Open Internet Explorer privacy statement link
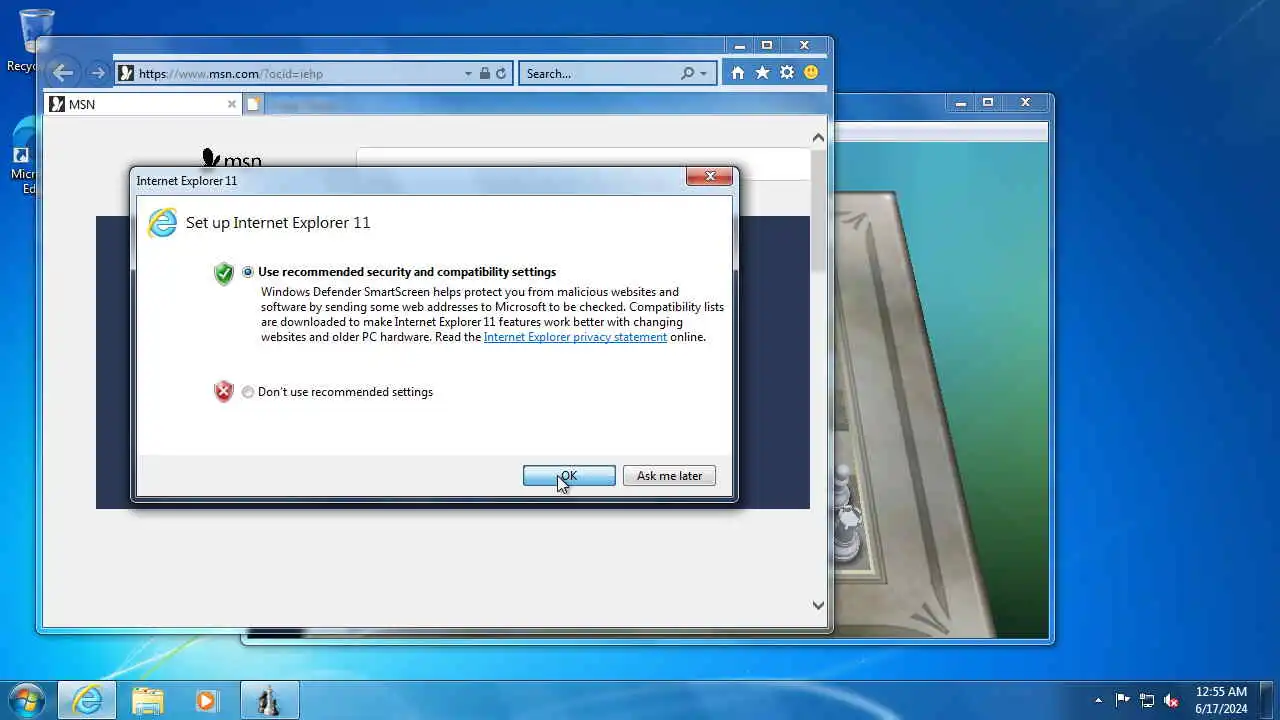 575,337
